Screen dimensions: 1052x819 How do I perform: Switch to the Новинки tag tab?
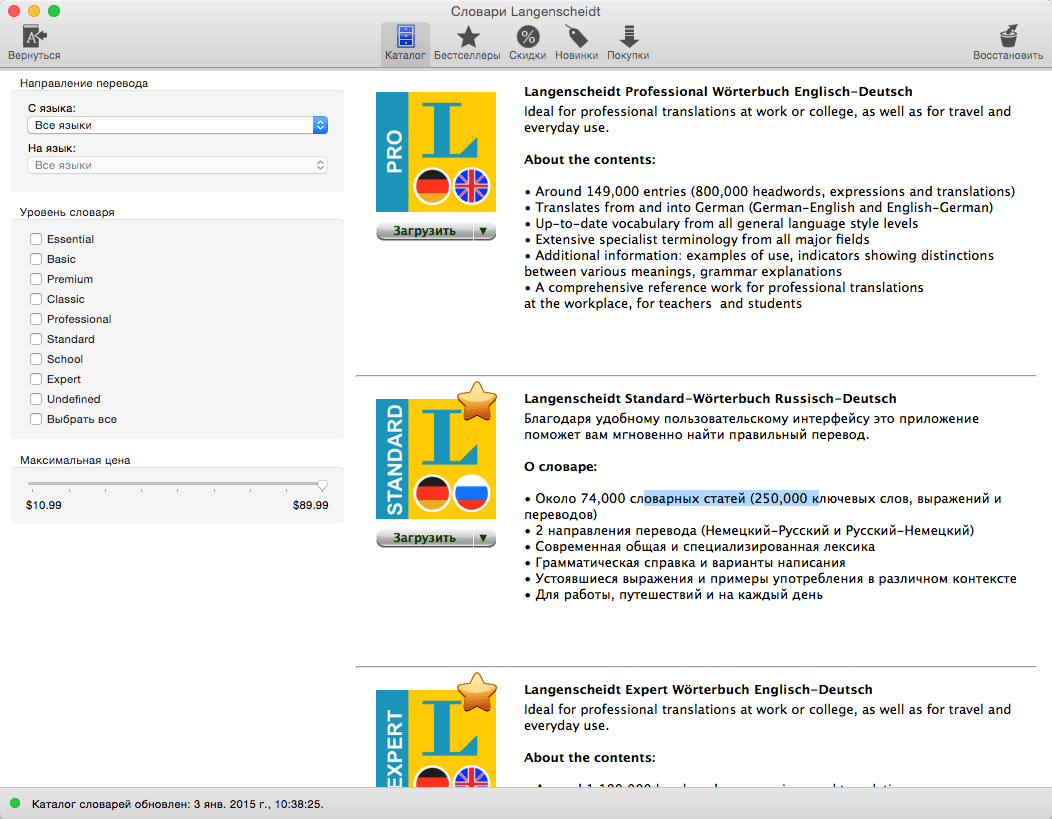click(x=576, y=43)
